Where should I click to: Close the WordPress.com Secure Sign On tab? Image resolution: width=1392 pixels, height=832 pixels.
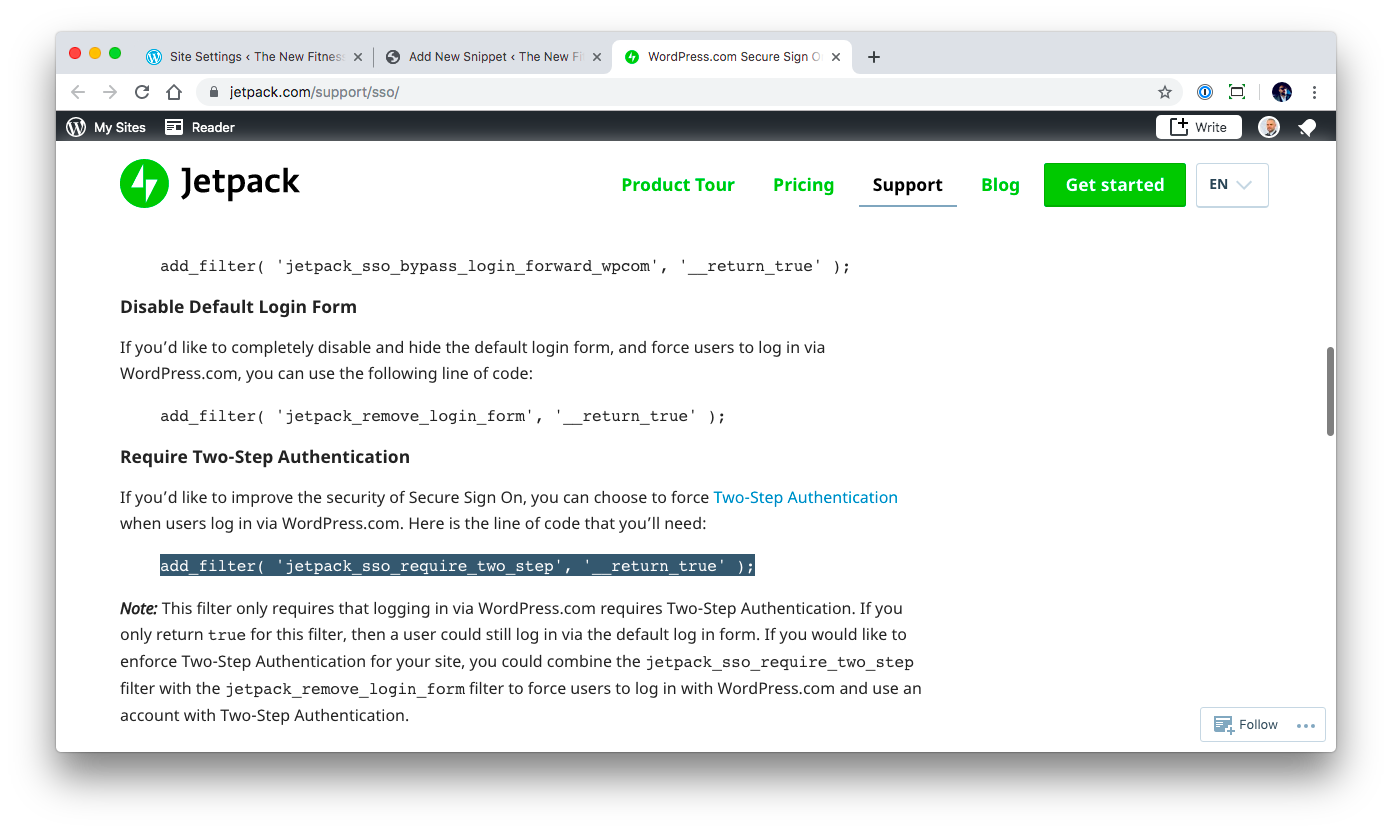836,57
